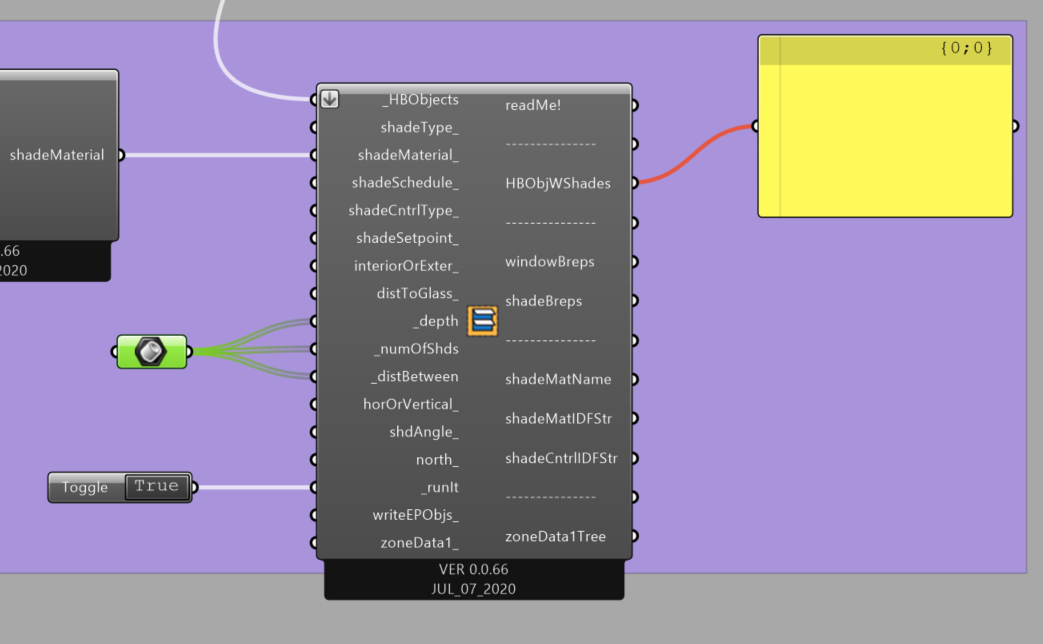Click the north_ input parameter

(x=437, y=460)
